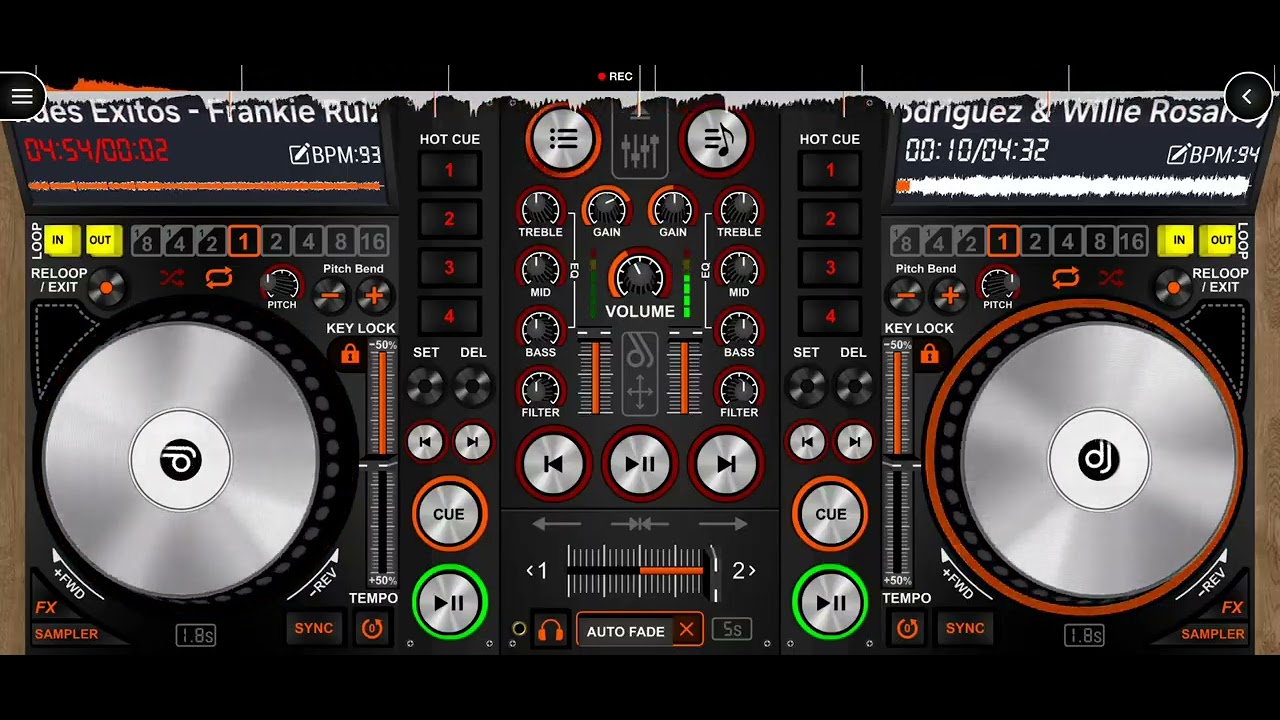Trigger left deck Hot Cue 3
Viewport: 1280px width, 720px height.
pyautogui.click(x=449, y=268)
